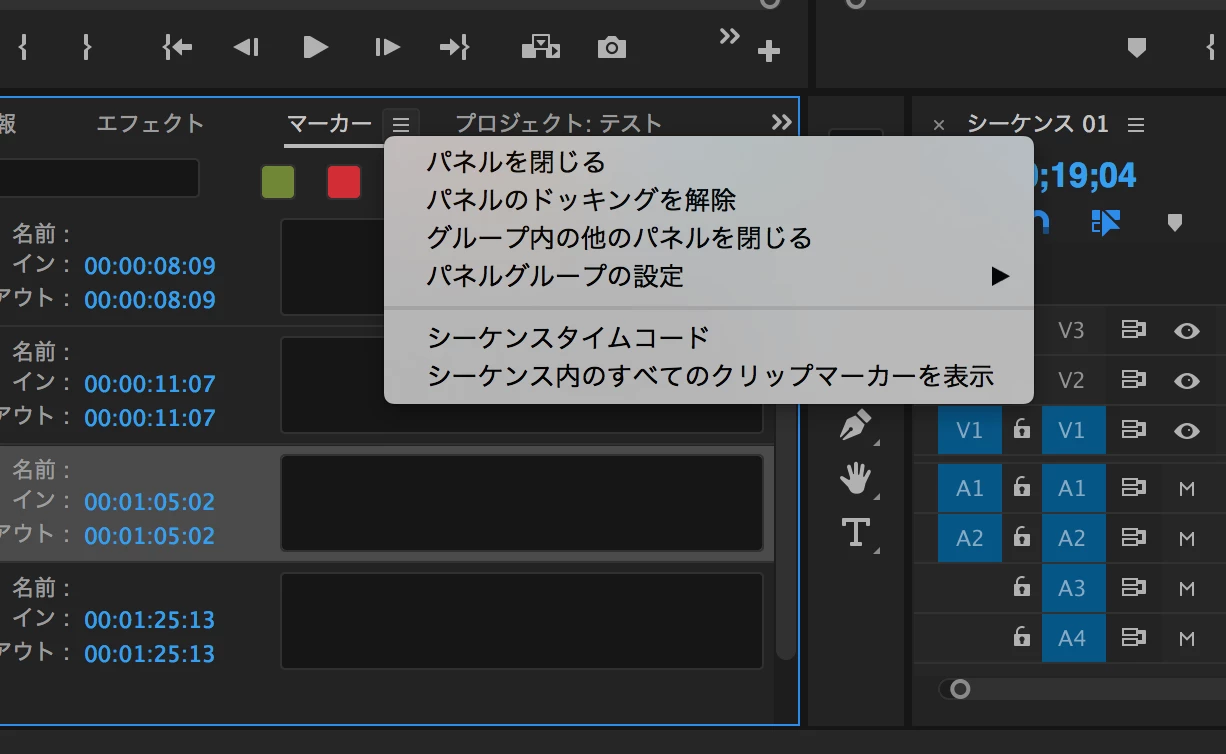Jump to the In point
This screenshot has width=1226, height=754.
pos(177,47)
